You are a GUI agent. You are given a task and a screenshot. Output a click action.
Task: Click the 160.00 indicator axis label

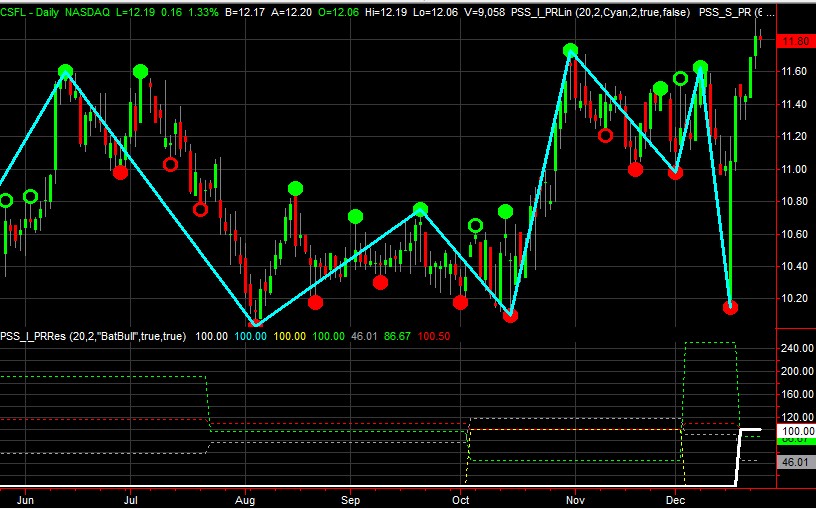[x=797, y=394]
